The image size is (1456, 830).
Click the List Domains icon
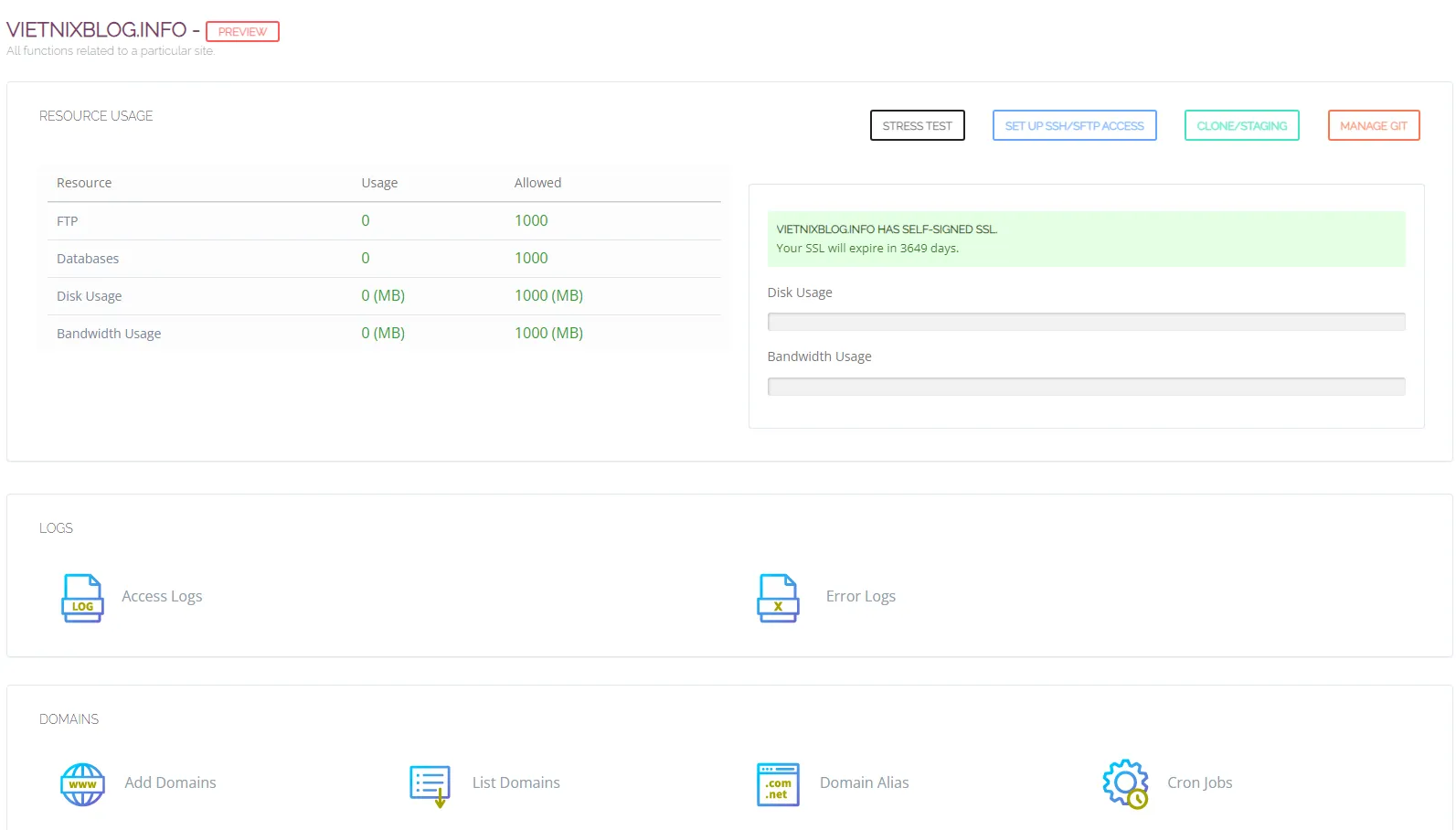(430, 786)
